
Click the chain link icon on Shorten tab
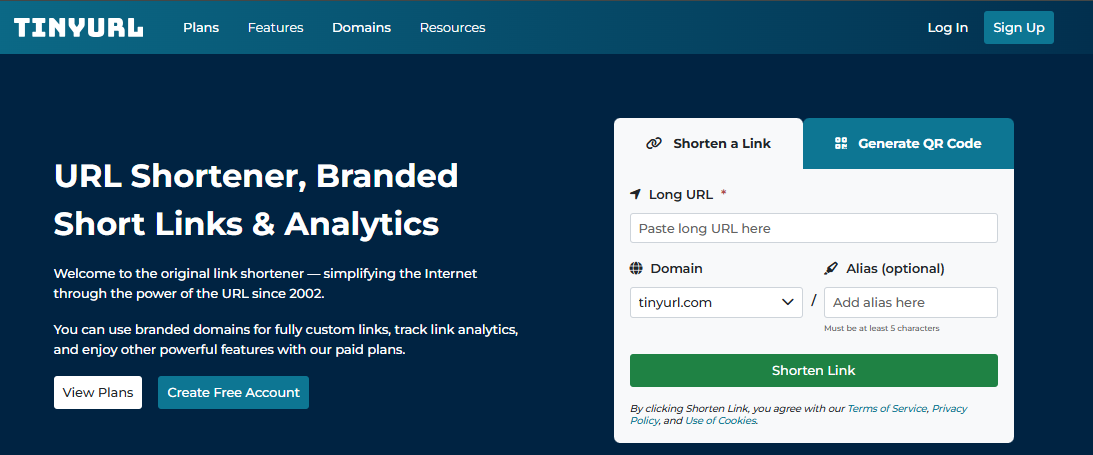tap(654, 143)
